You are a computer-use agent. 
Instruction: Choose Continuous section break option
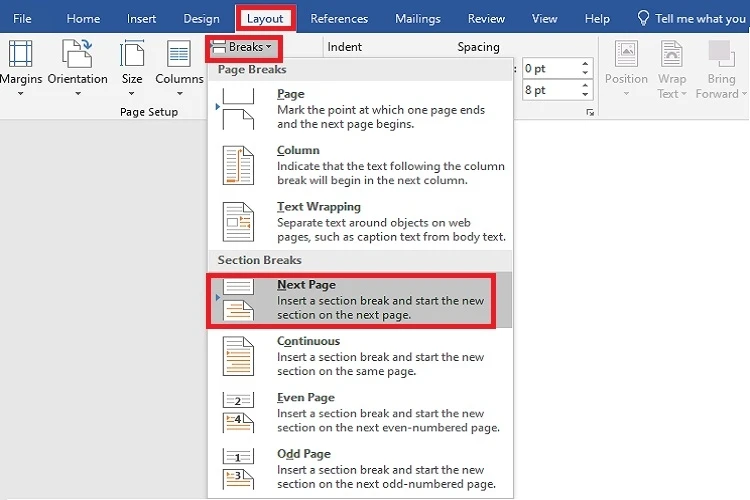pyautogui.click(x=360, y=355)
